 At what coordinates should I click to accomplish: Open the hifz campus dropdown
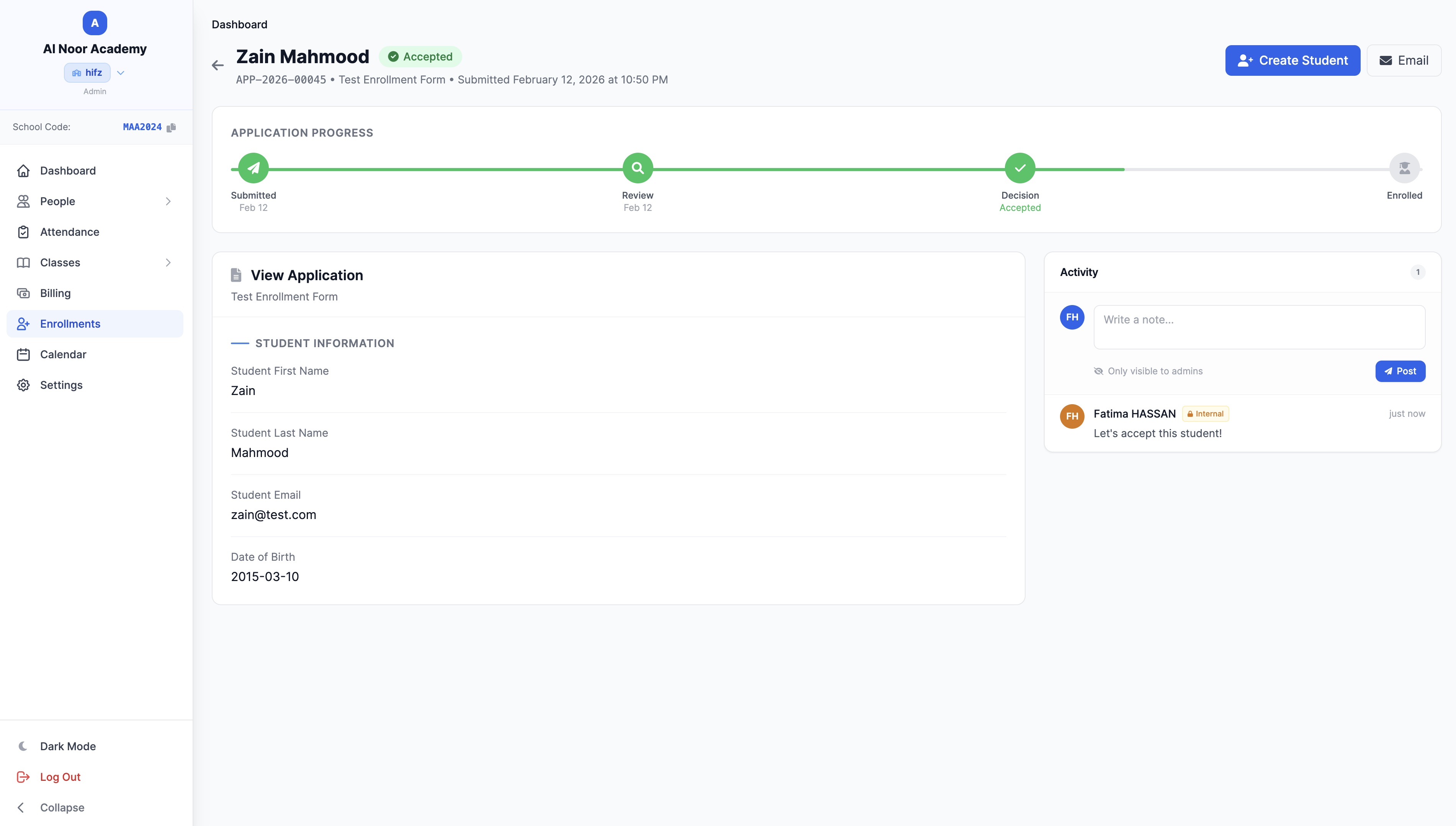click(x=120, y=73)
